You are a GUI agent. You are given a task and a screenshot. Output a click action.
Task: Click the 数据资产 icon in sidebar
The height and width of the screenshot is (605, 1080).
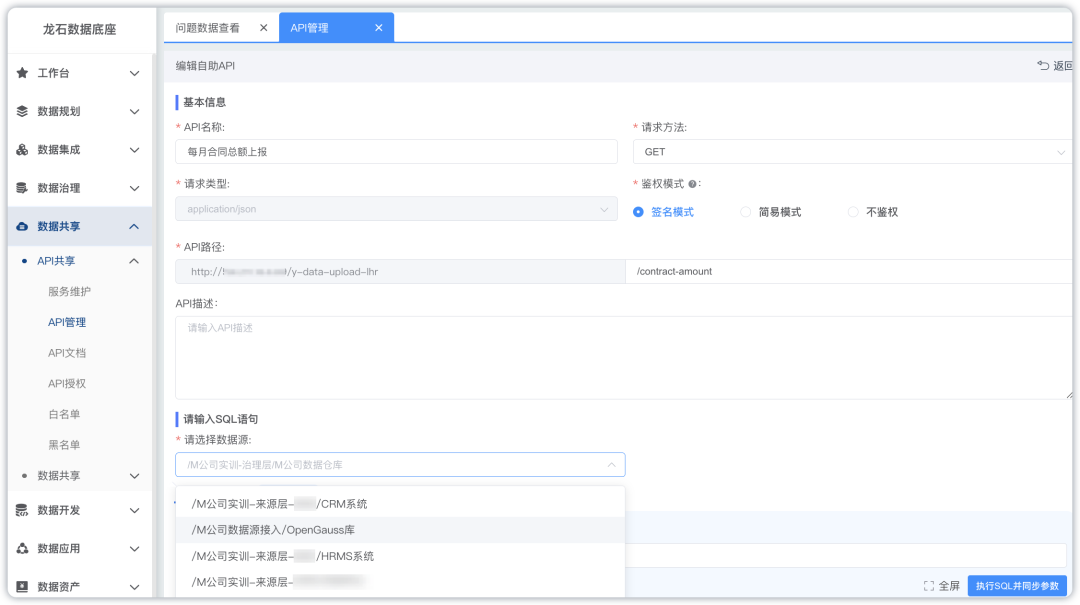(x=22, y=586)
